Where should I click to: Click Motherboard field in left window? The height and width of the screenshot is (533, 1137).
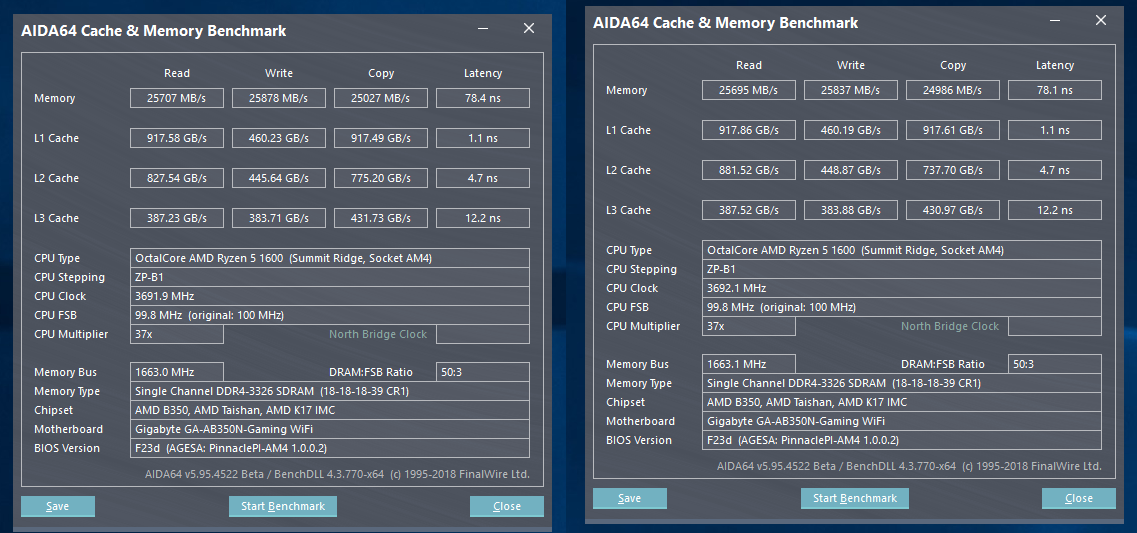[x=330, y=429]
